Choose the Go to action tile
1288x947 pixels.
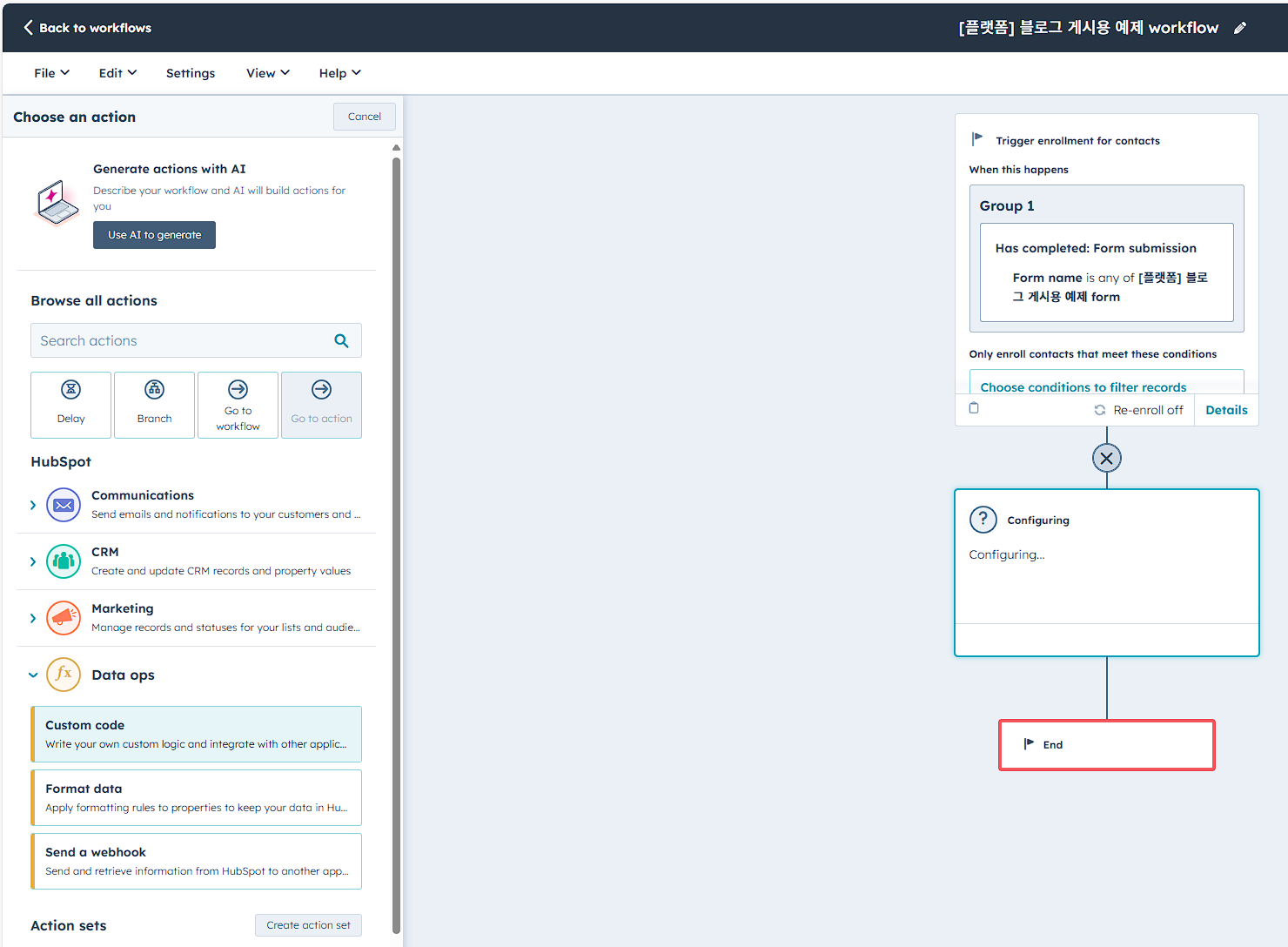point(321,405)
